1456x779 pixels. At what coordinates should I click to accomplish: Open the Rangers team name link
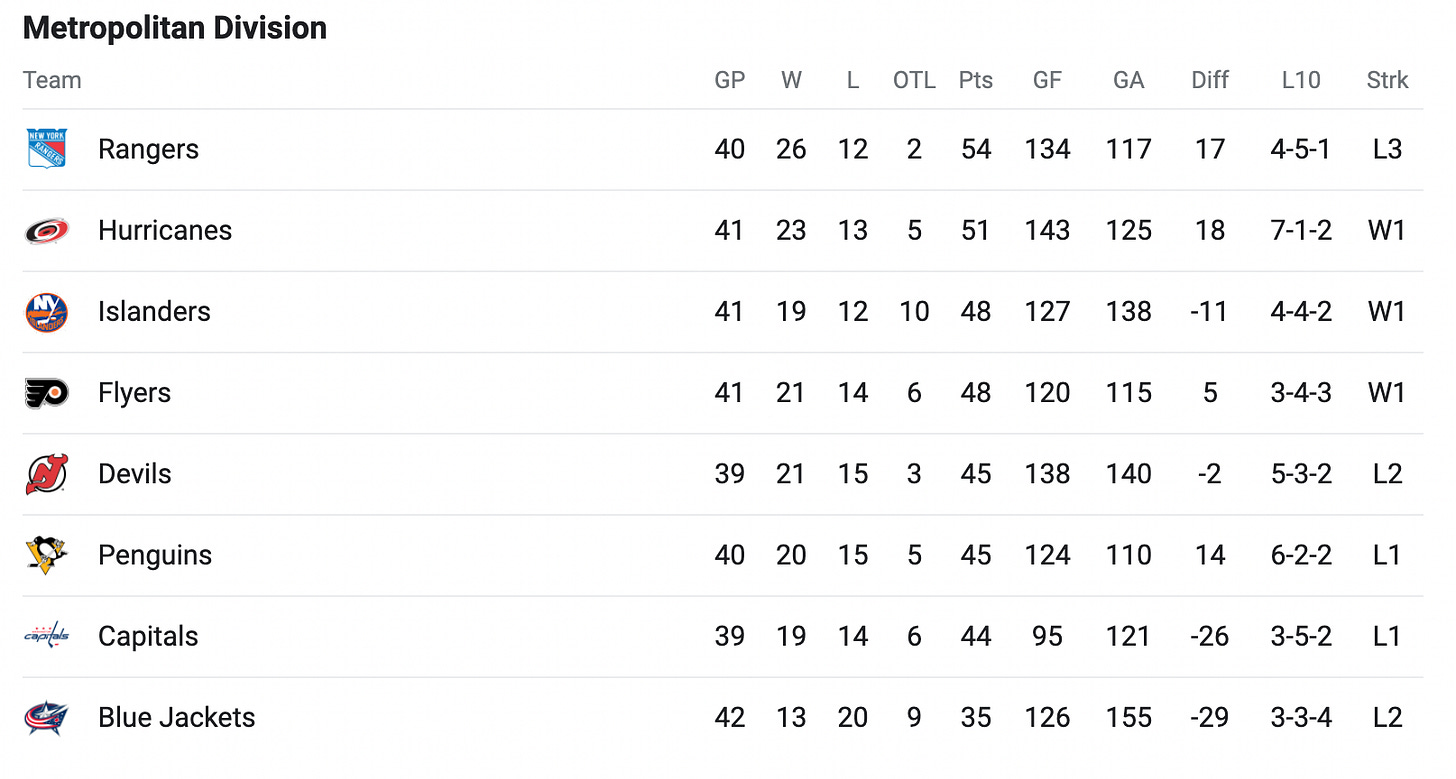click(x=148, y=149)
